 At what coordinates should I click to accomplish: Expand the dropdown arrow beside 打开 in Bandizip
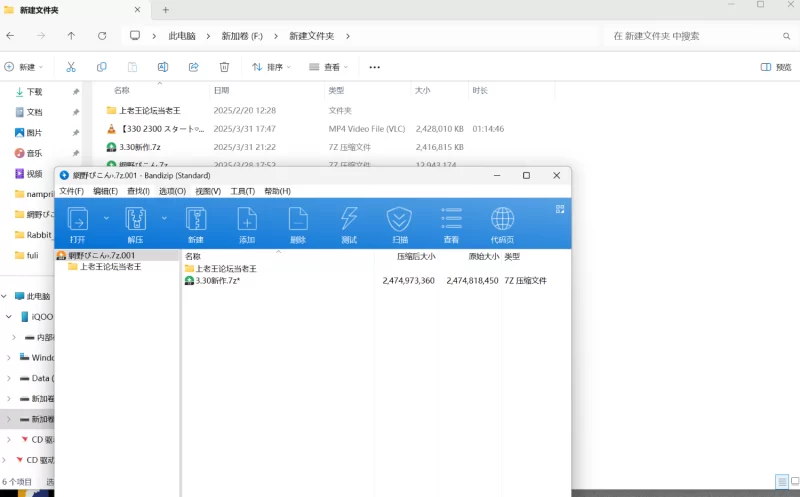[106, 217]
